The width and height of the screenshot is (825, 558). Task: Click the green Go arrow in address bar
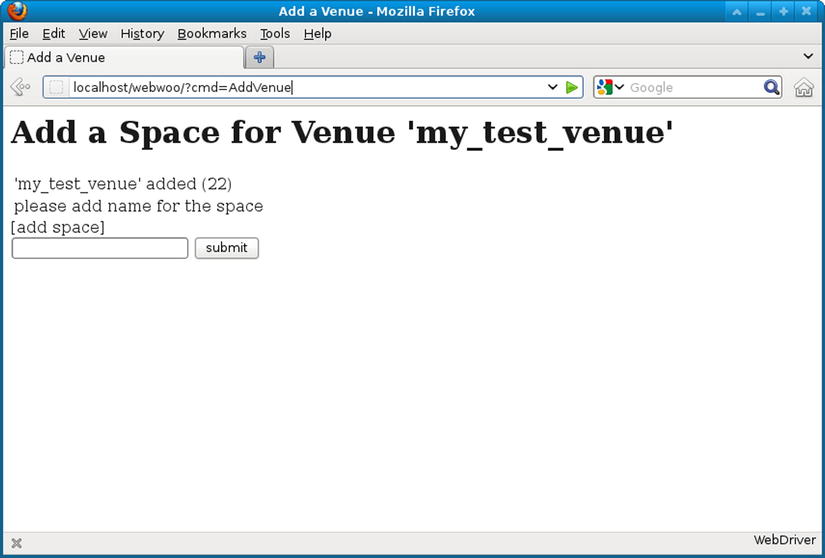point(571,87)
